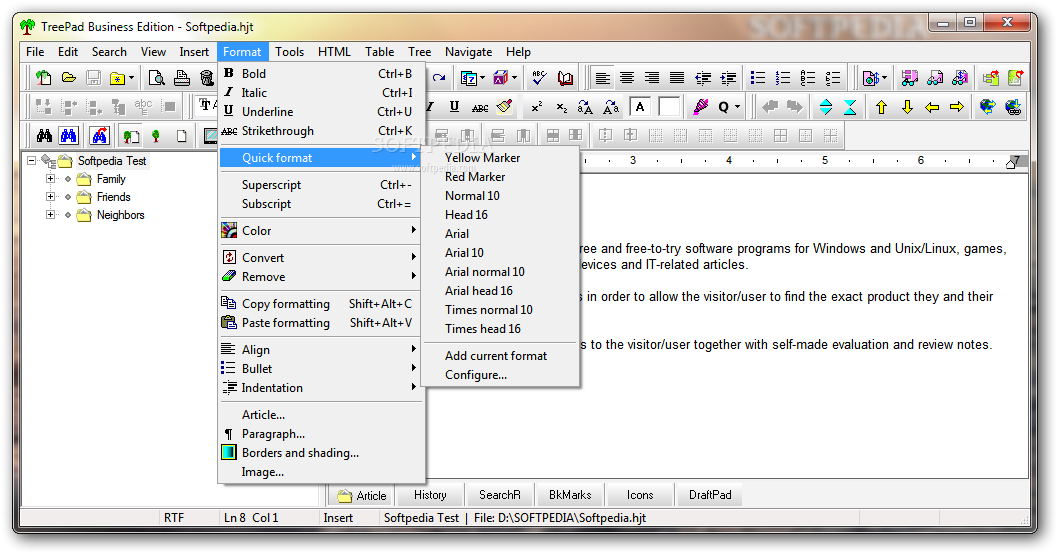This screenshot has height=554, width=1058.
Task: Toggle tree-and-article view button
Action: (131, 136)
